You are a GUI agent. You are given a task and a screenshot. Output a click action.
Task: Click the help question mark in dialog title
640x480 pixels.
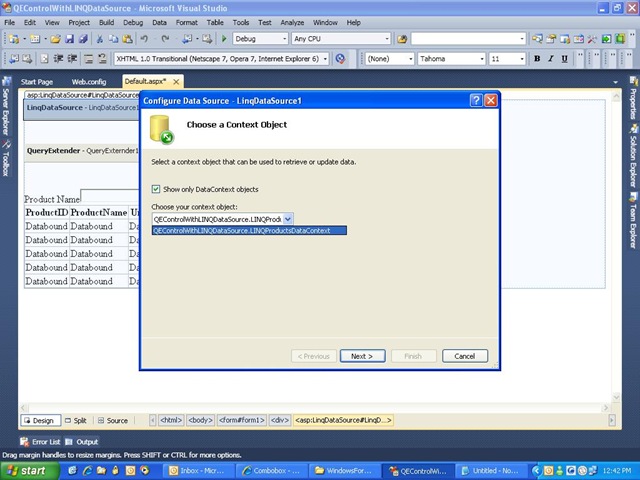pyautogui.click(x=476, y=100)
